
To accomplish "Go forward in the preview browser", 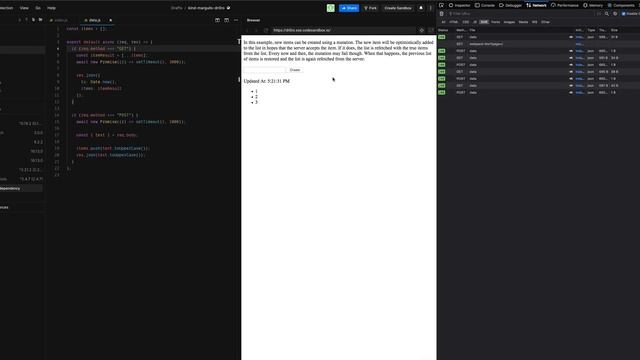I will click(x=256, y=30).
